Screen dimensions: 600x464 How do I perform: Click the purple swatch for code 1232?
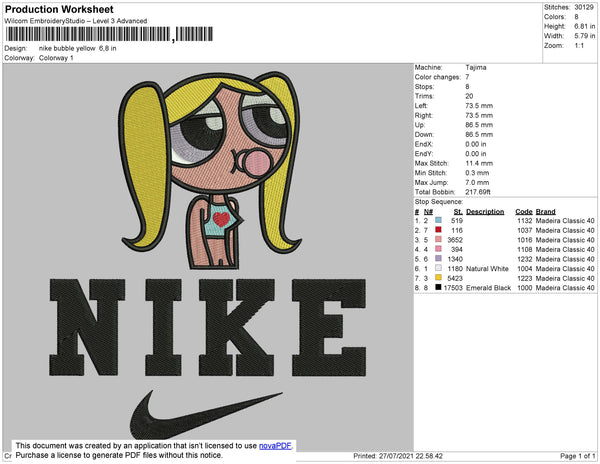tap(438, 259)
